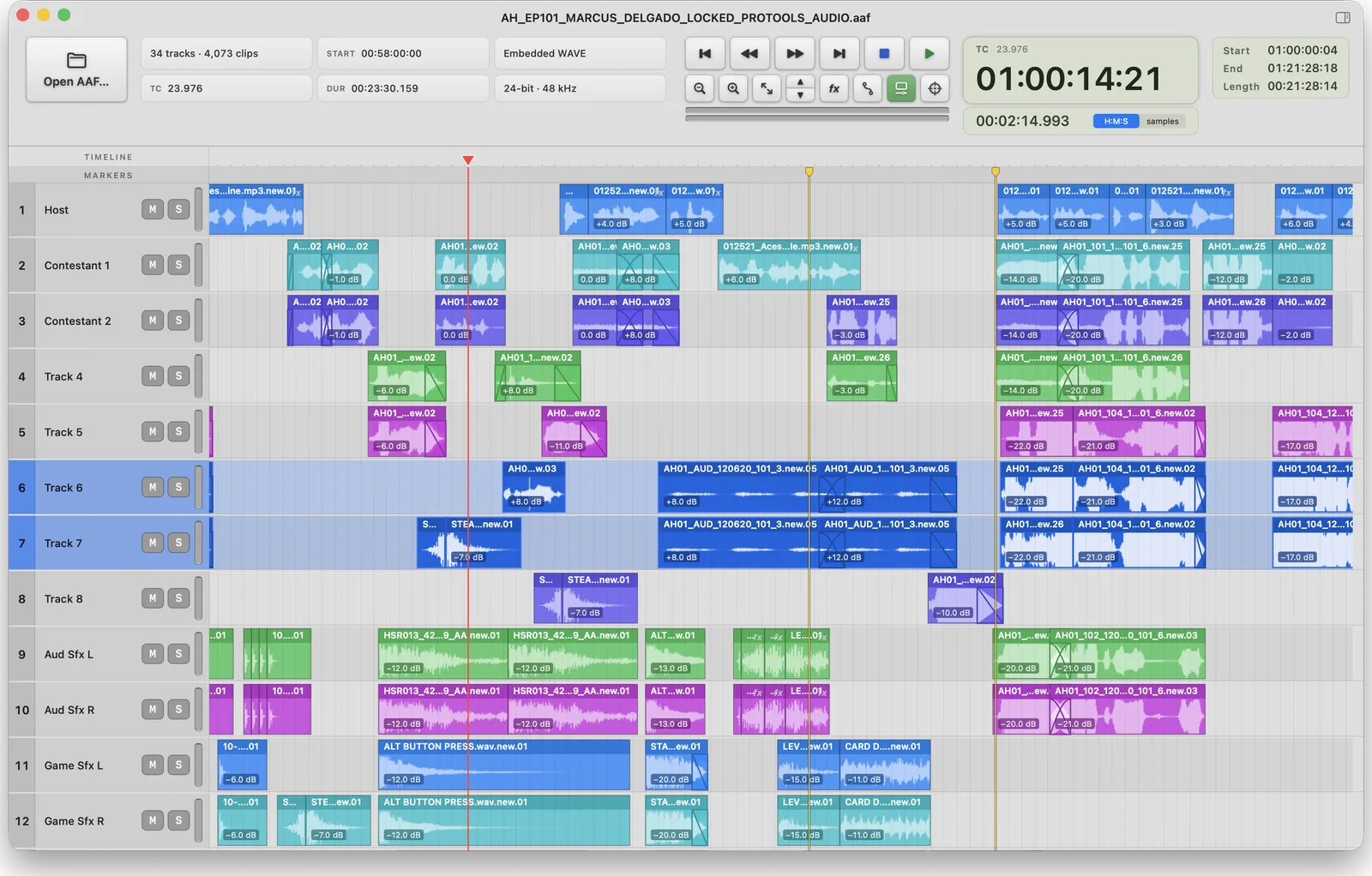The width and height of the screenshot is (1372, 876).
Task: Jump to start of timeline
Action: pos(705,53)
